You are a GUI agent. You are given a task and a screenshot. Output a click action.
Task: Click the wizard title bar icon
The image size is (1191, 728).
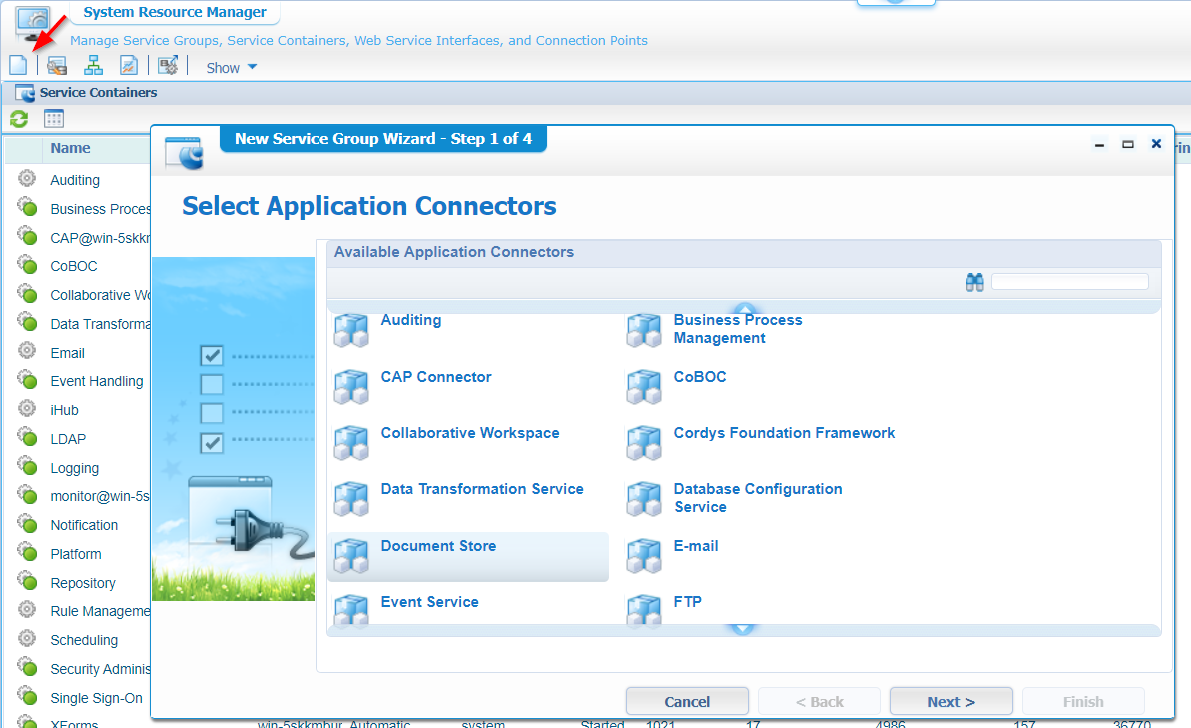click(183, 152)
